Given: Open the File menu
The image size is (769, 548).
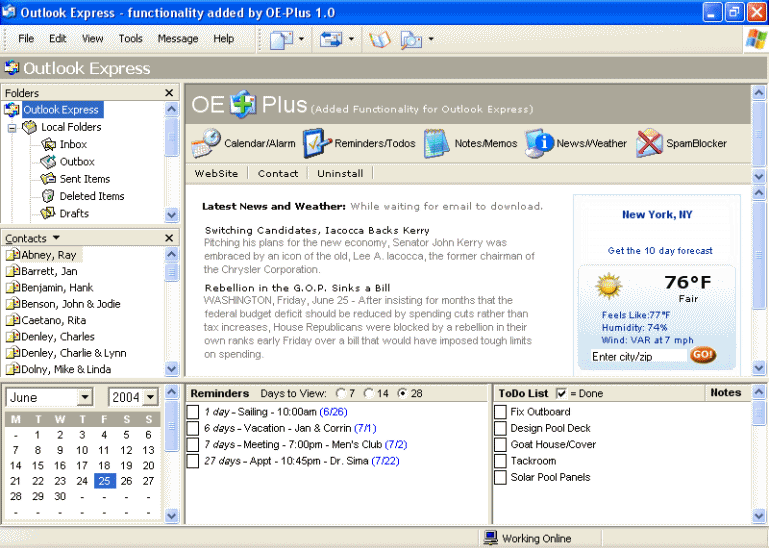Looking at the screenshot, I should [26, 39].
